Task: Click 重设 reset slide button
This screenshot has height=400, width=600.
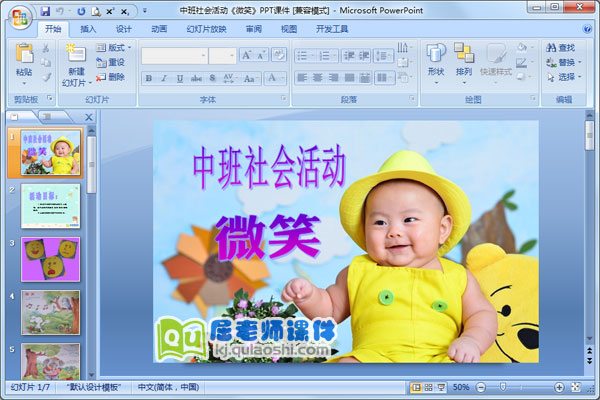Action: click(110, 62)
